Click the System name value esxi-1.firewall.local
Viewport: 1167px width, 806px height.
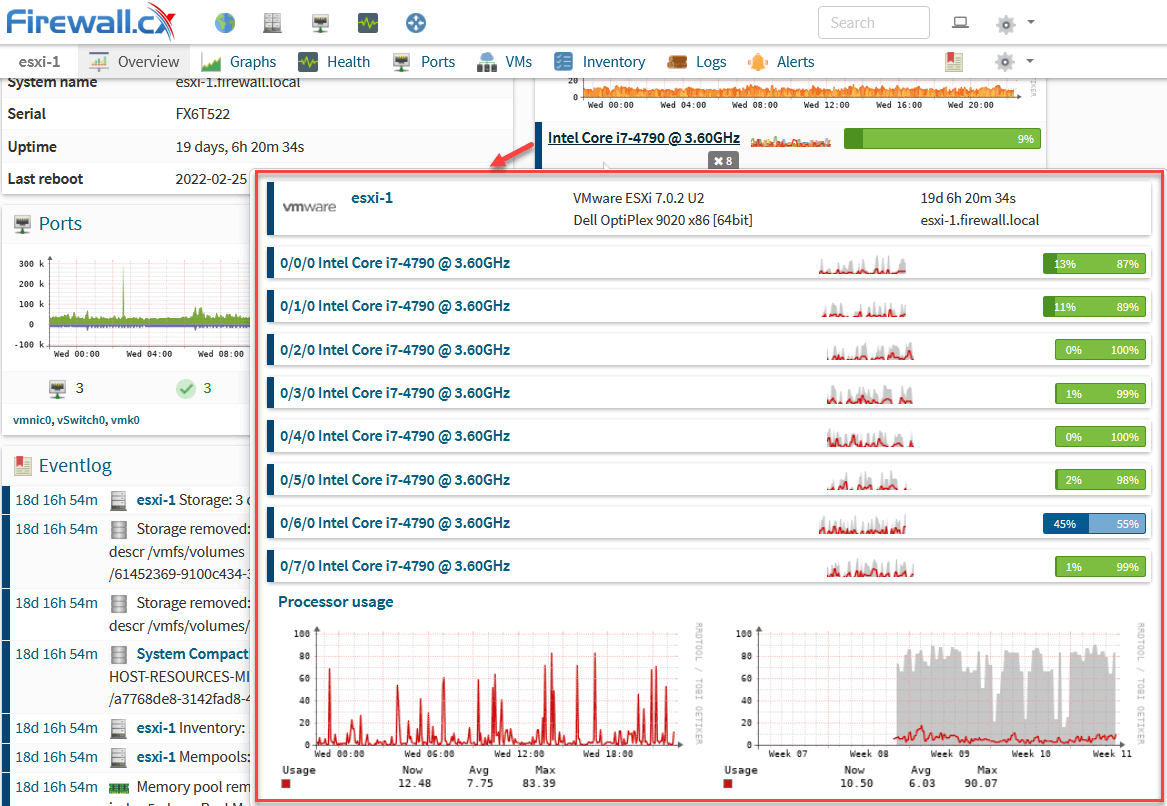(237, 82)
